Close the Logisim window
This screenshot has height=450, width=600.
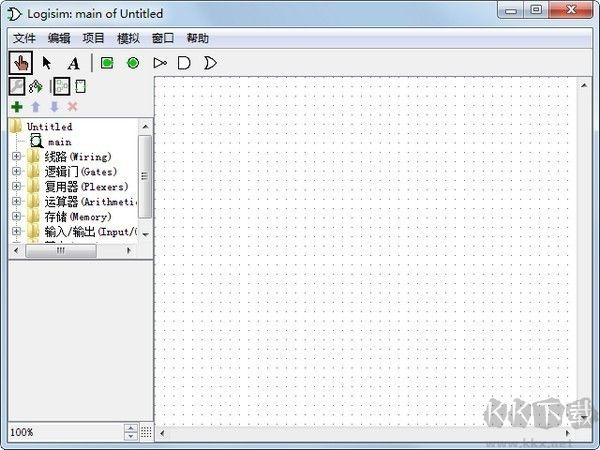tap(571, 10)
